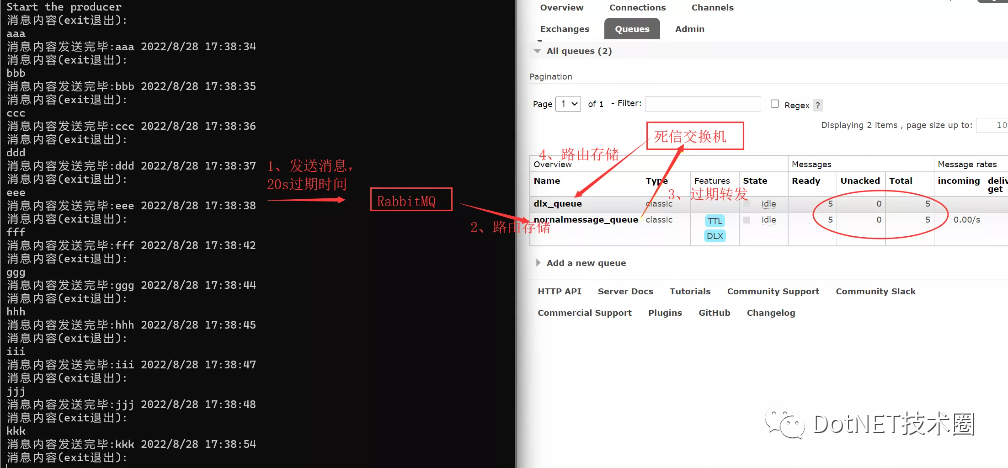Open the Admin tab
Screen dimensions: 1008x468
click(690, 29)
